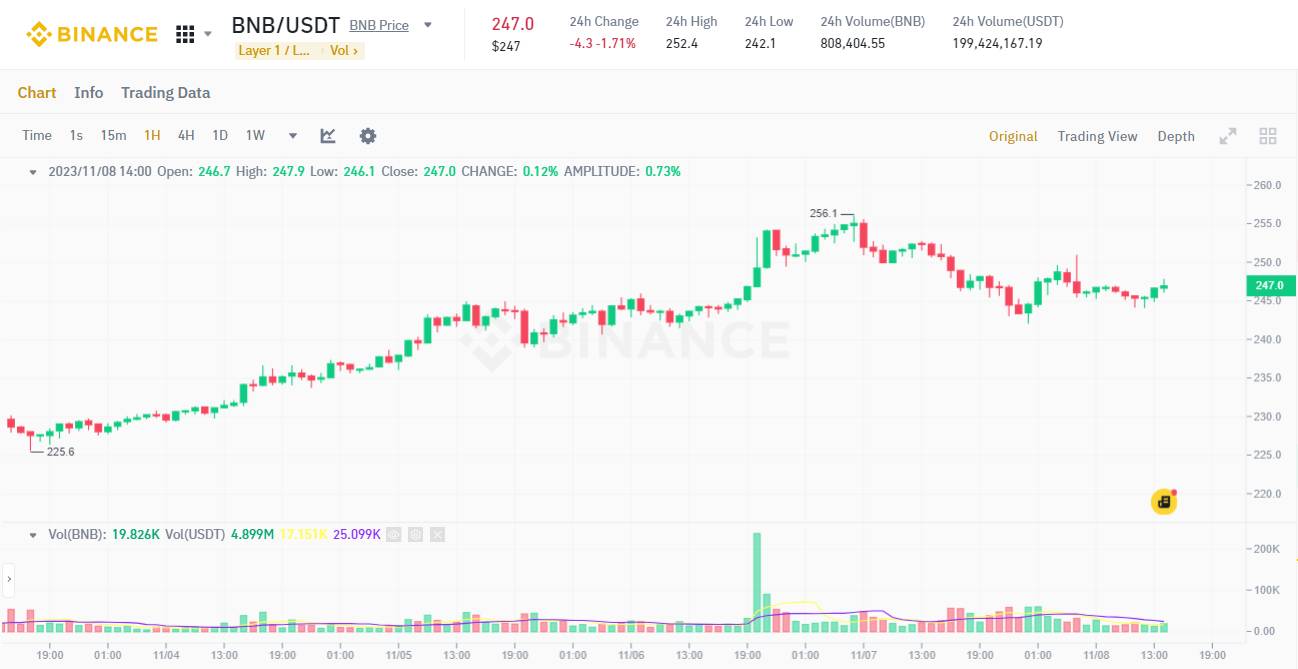Image resolution: width=1298 pixels, height=669 pixels.
Task: Click the Vol tag link
Action: (344, 50)
